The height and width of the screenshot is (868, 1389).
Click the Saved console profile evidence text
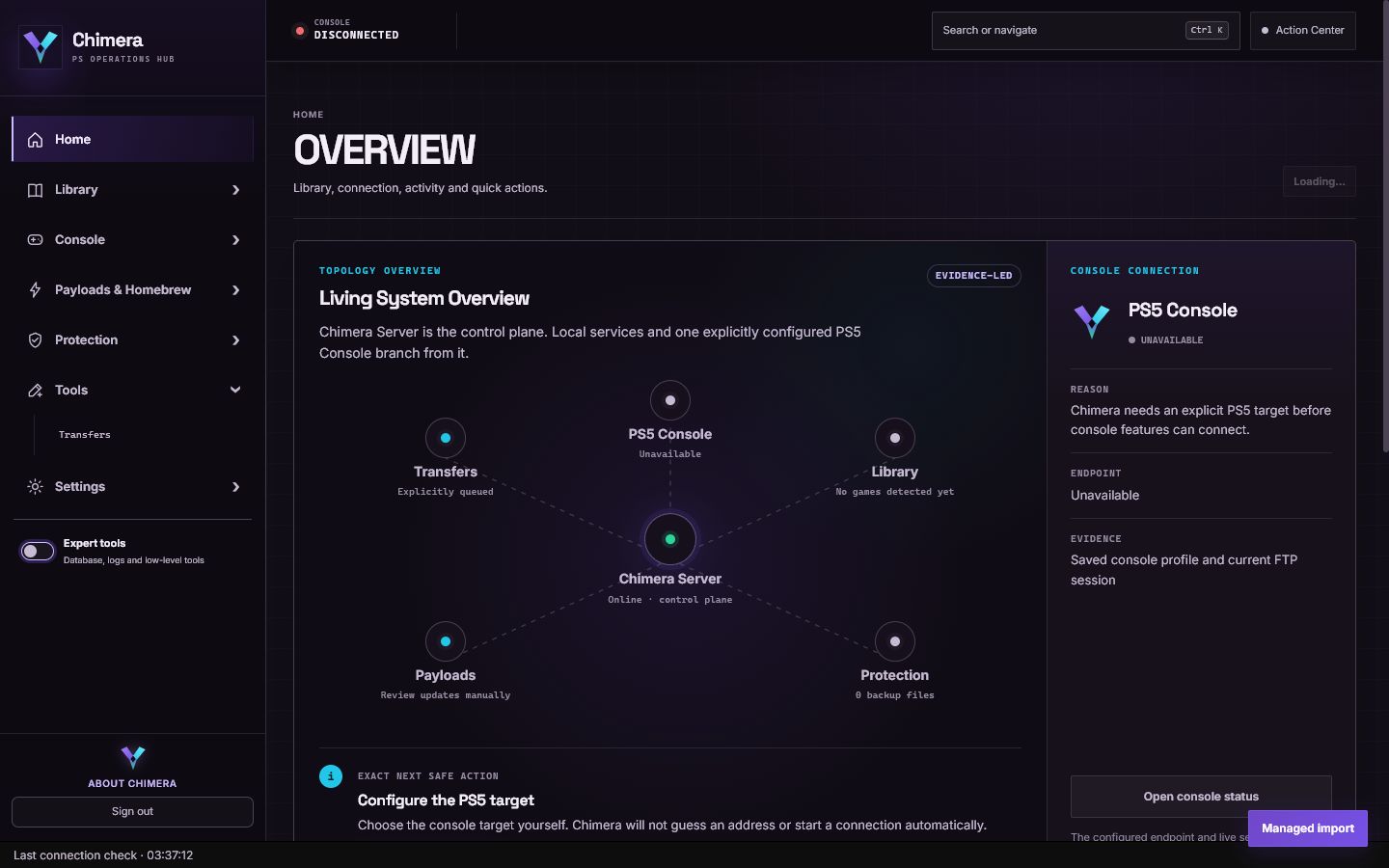pyautogui.click(x=1185, y=570)
